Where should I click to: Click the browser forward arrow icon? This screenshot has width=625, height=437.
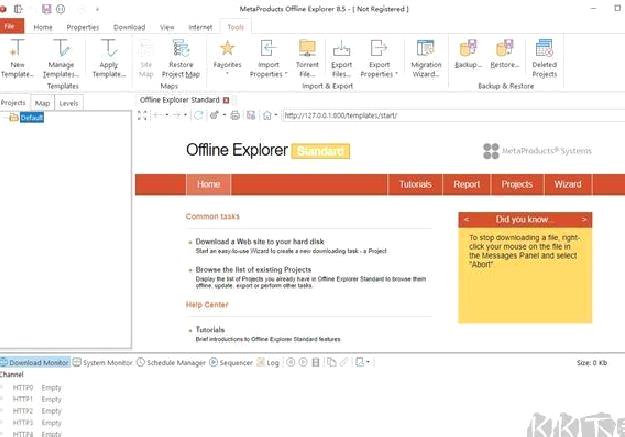(x=177, y=115)
